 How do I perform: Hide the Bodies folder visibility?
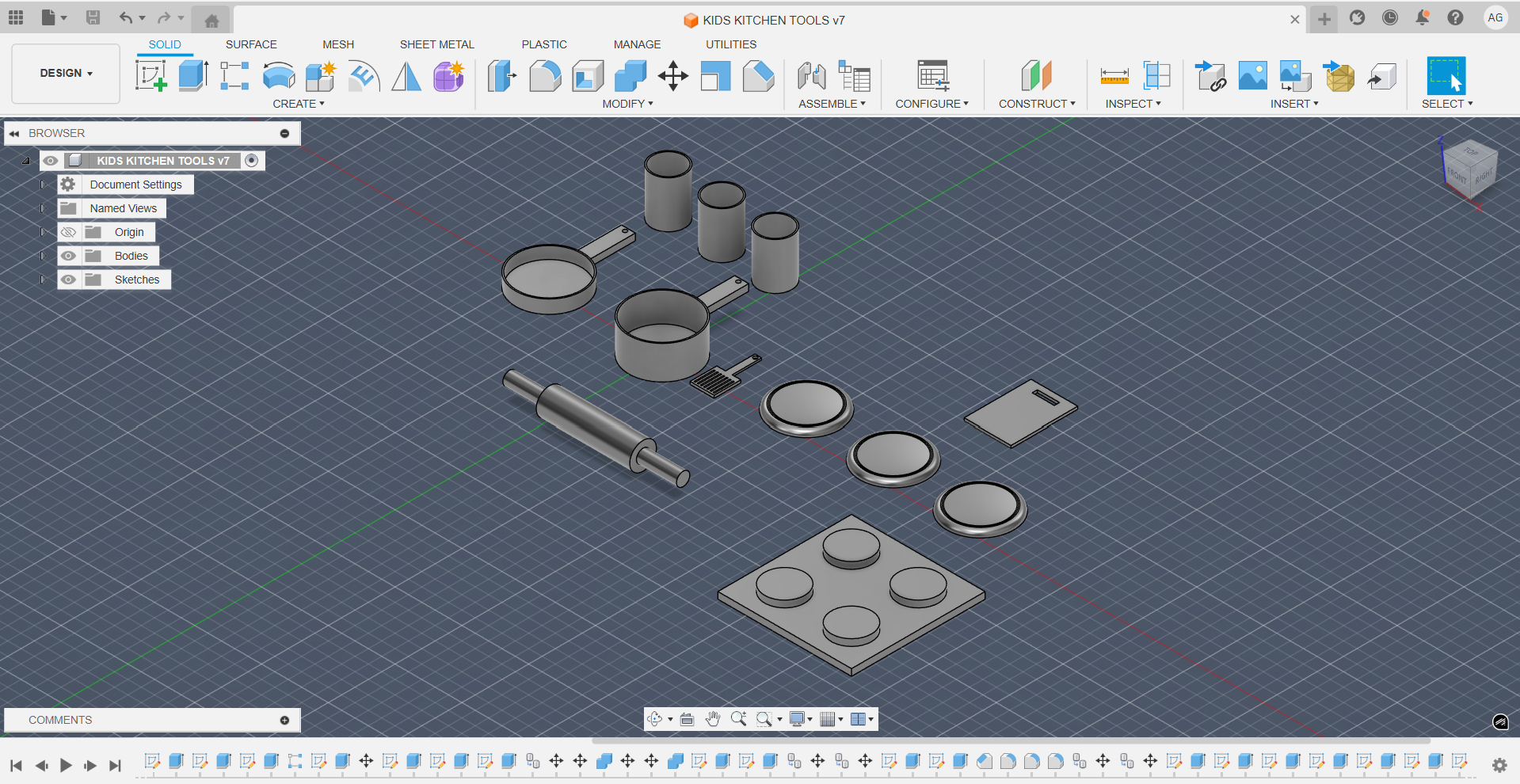[x=69, y=256]
